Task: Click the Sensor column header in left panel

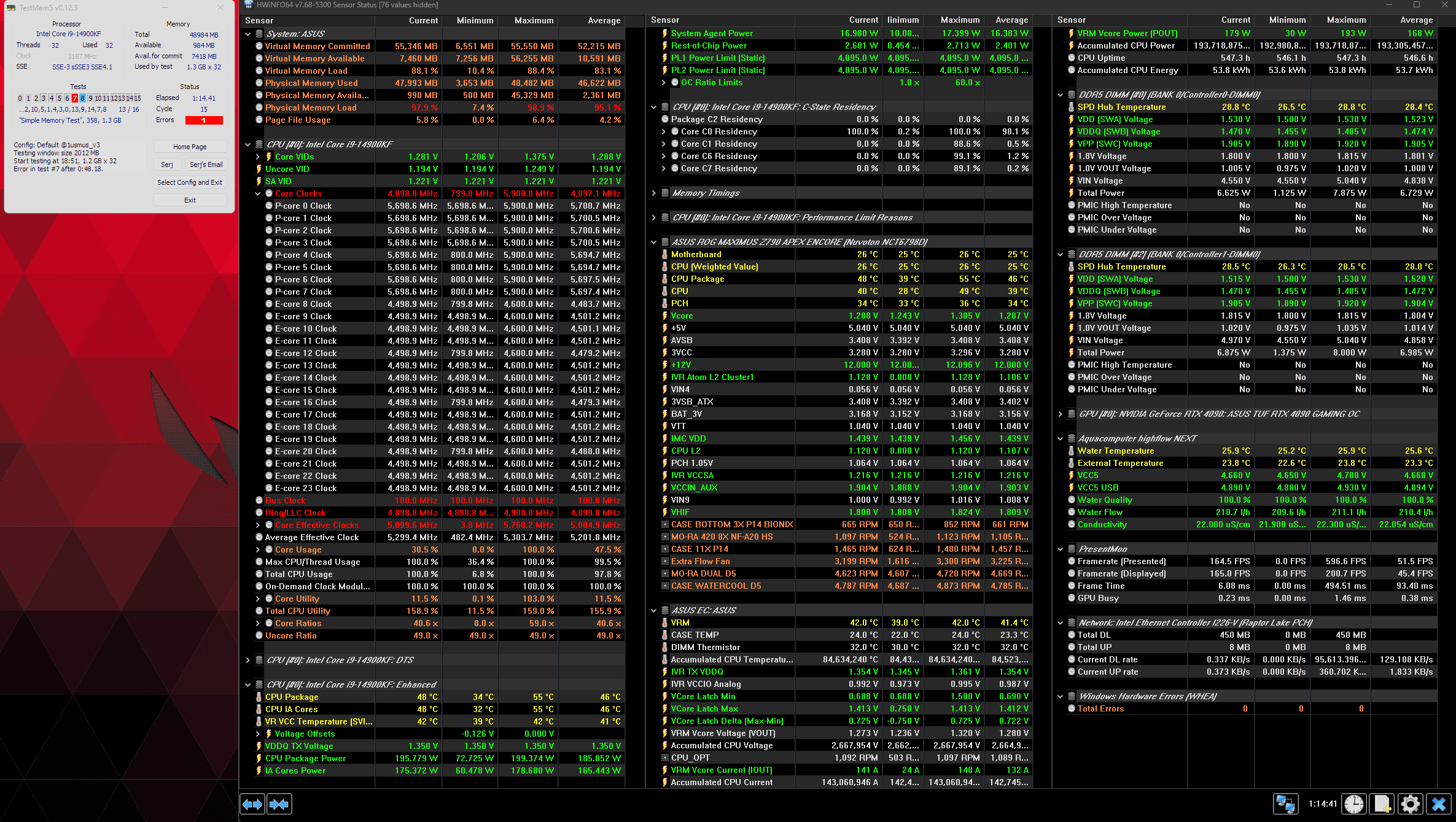Action: coord(308,20)
